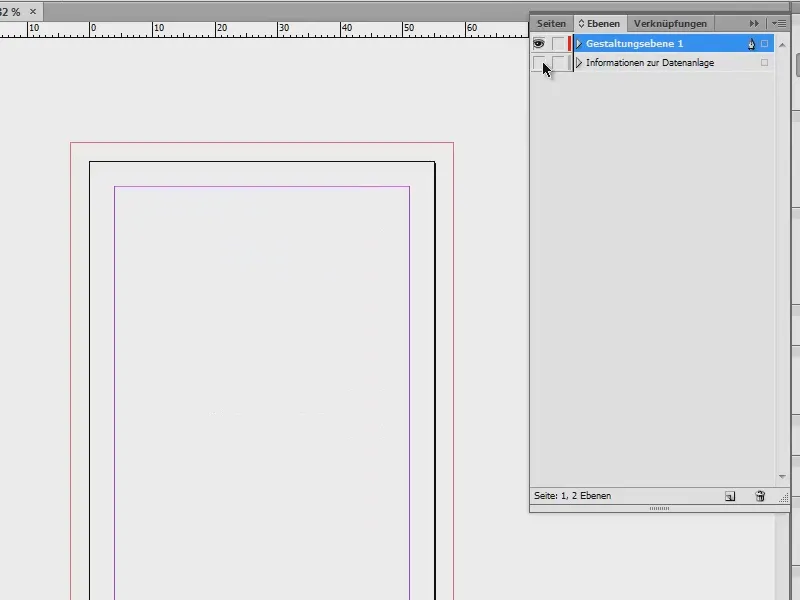Open the layers panel flyout menu
This screenshot has width=800, height=600.
[779, 23]
